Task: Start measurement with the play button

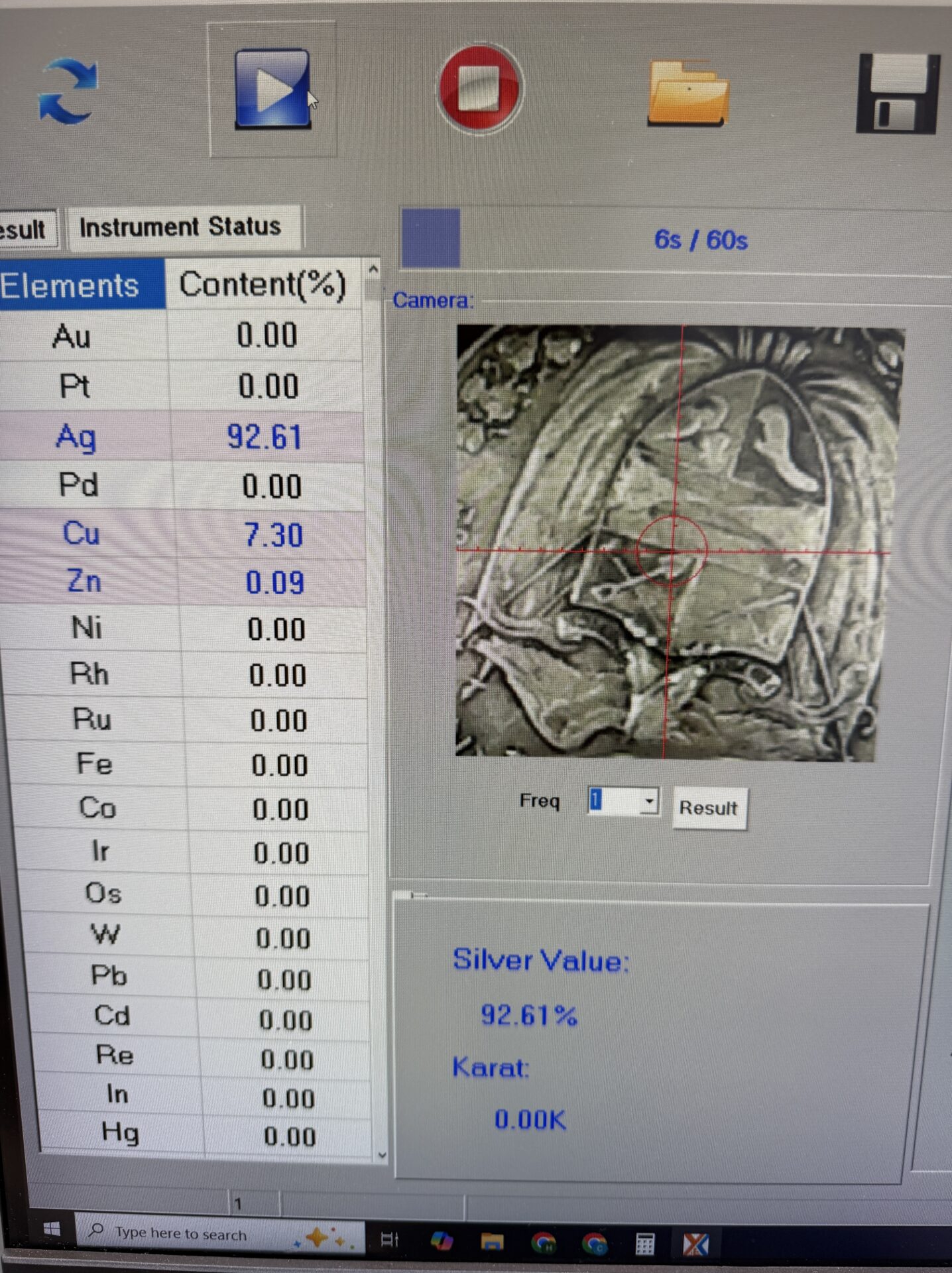Action: [x=273, y=89]
